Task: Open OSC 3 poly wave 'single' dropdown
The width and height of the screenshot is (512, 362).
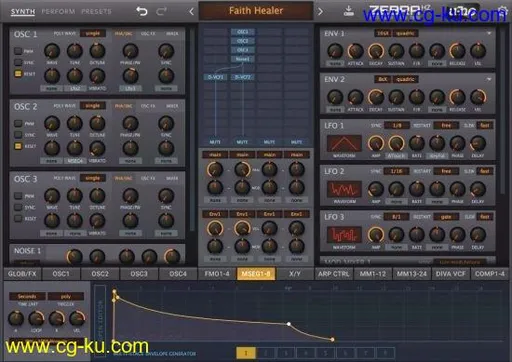Action: [x=93, y=178]
